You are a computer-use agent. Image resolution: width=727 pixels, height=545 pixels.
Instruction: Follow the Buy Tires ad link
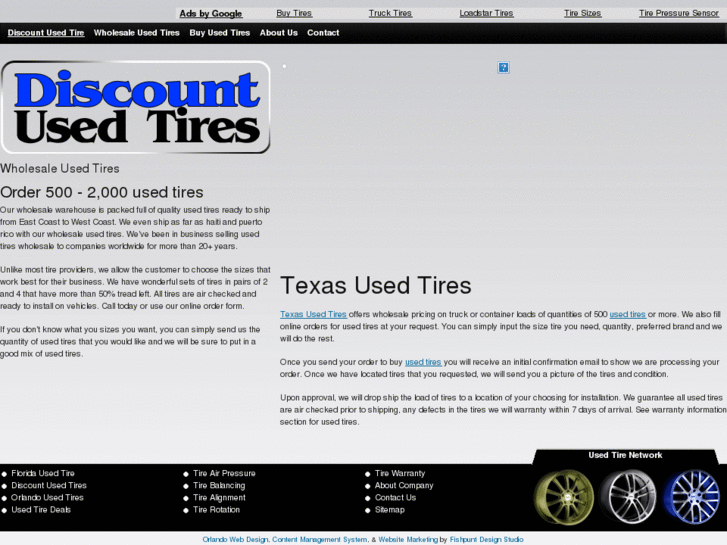(x=294, y=13)
